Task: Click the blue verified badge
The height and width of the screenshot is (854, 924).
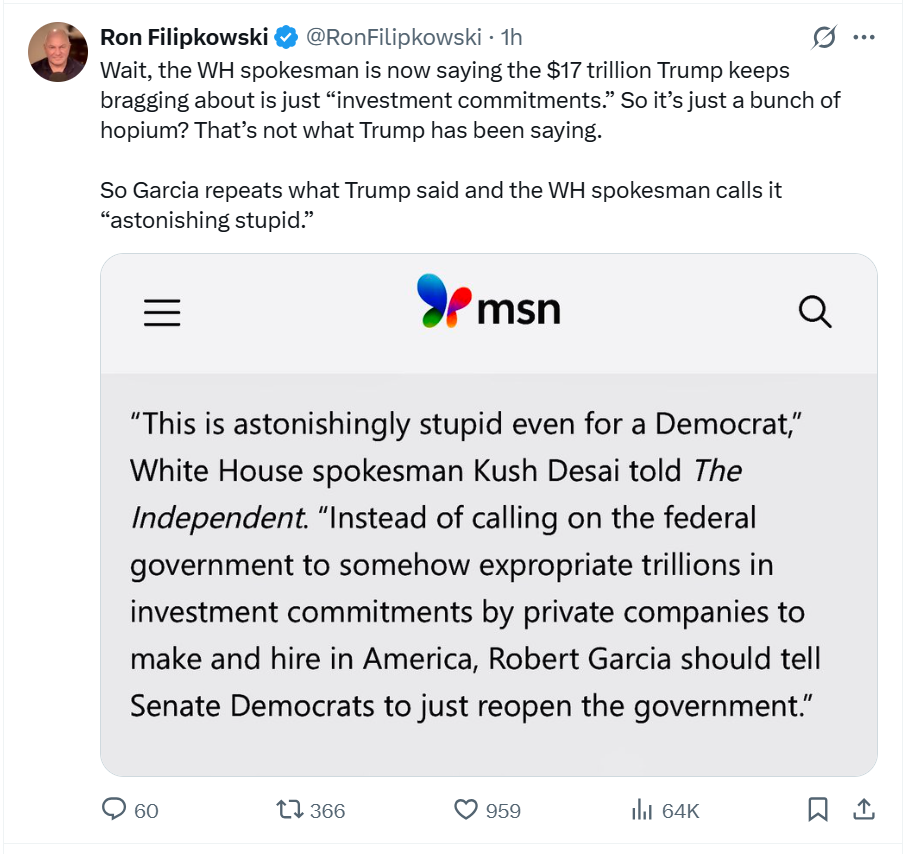Action: [286, 38]
